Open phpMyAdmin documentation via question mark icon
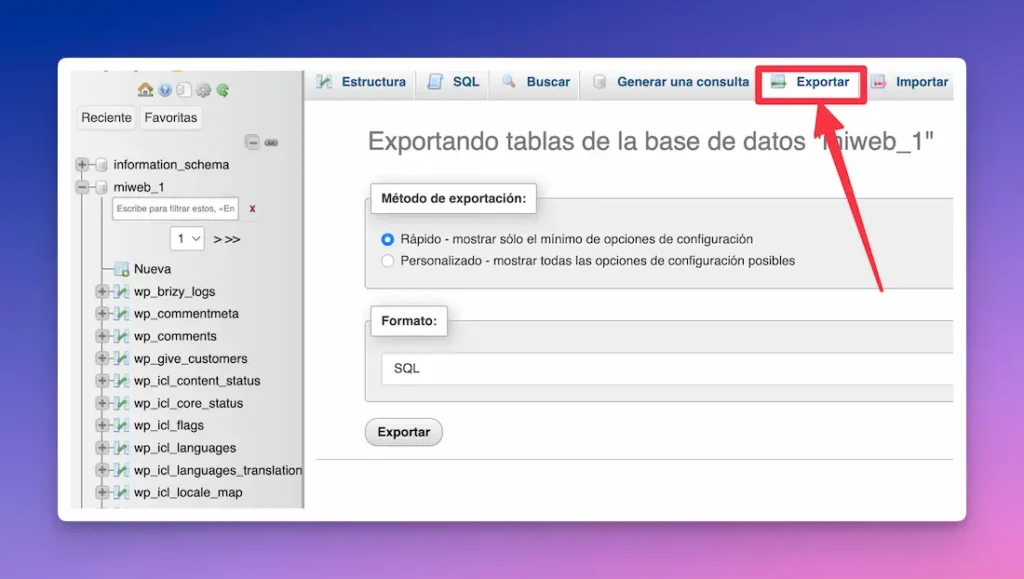The height and width of the screenshot is (579, 1024). click(x=165, y=89)
